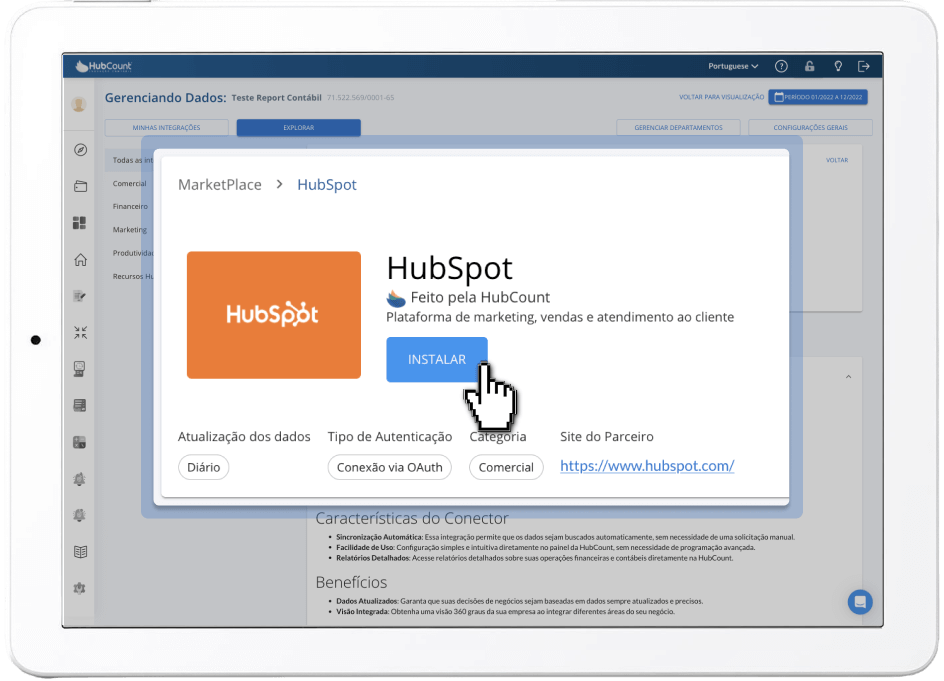Click the small HubCount logo beside Feito pela
The height and width of the screenshot is (681, 944).
click(x=396, y=297)
